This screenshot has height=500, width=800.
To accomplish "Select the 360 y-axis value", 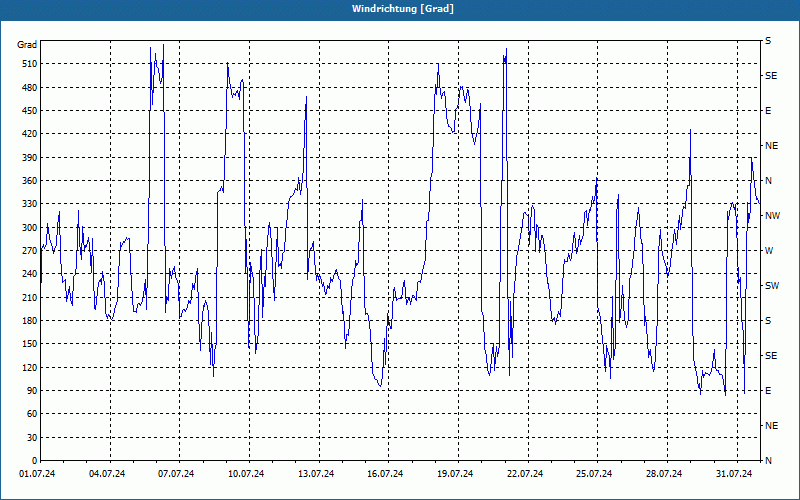I will pyautogui.click(x=30, y=181).
